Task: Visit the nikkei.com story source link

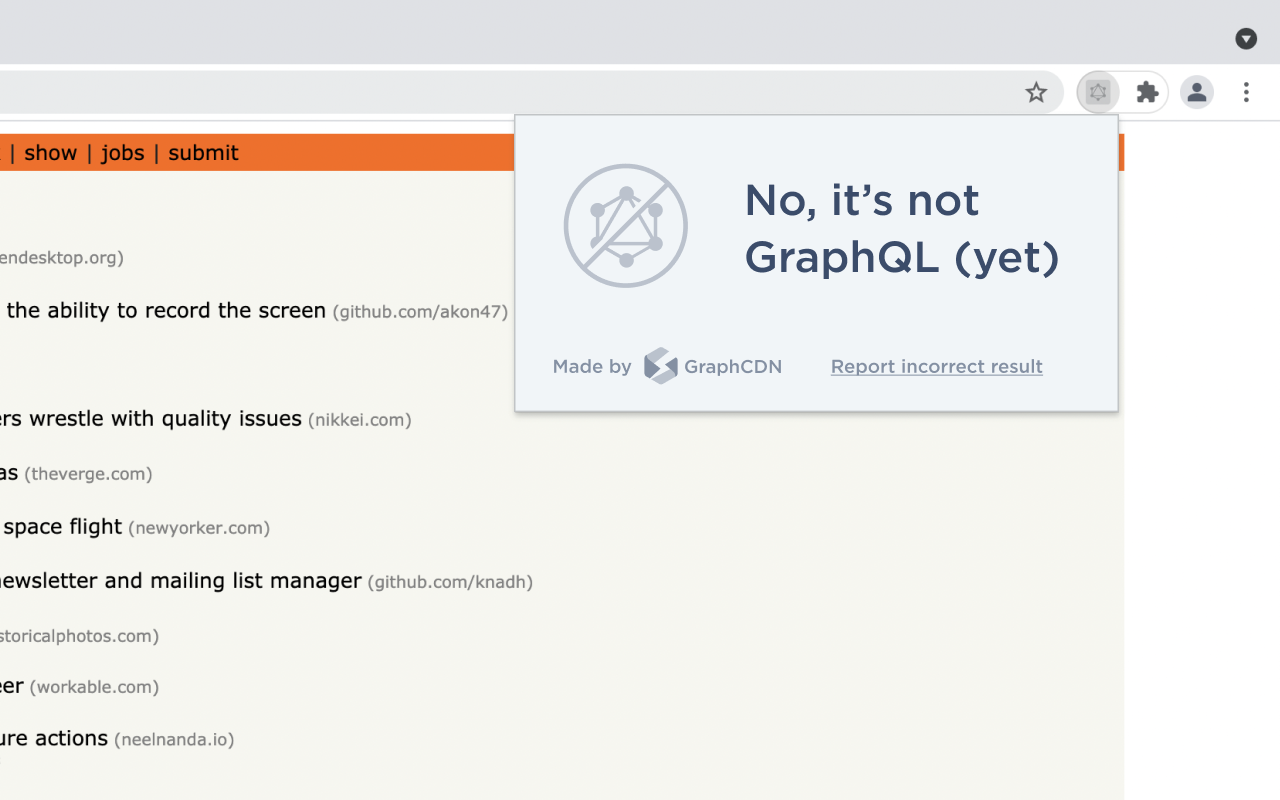Action: tap(360, 420)
